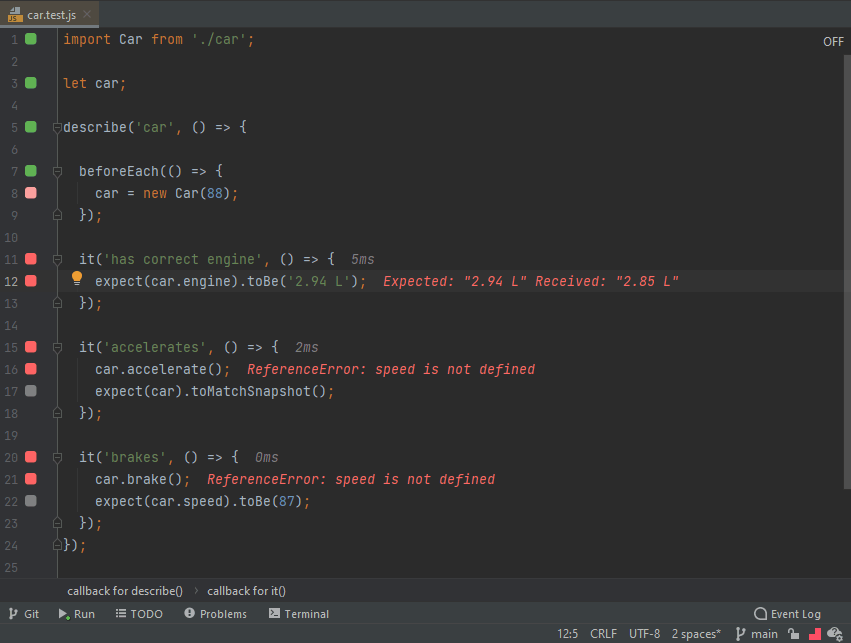Open the IDE status settings icon
The width and height of the screenshot is (851, 643).
[x=834, y=634]
